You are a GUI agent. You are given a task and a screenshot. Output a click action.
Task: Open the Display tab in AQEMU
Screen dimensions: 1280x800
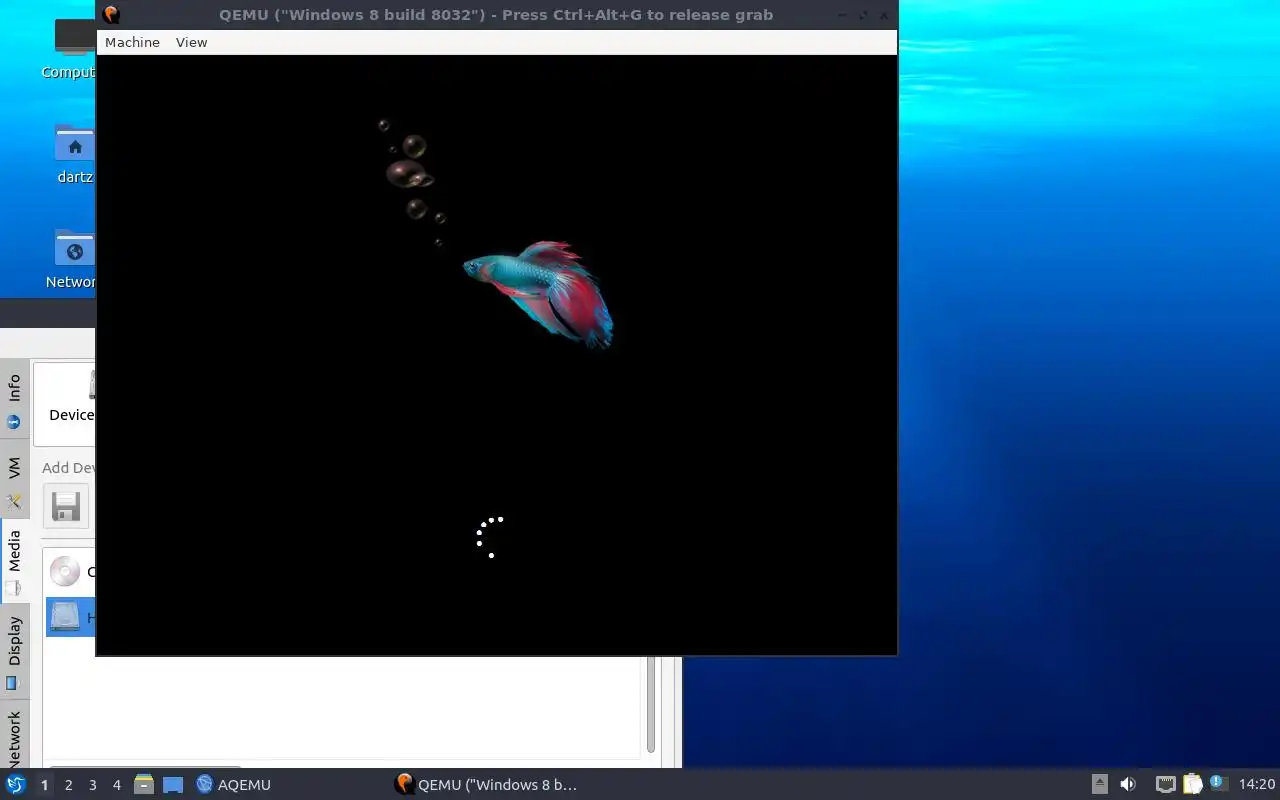pyautogui.click(x=14, y=652)
